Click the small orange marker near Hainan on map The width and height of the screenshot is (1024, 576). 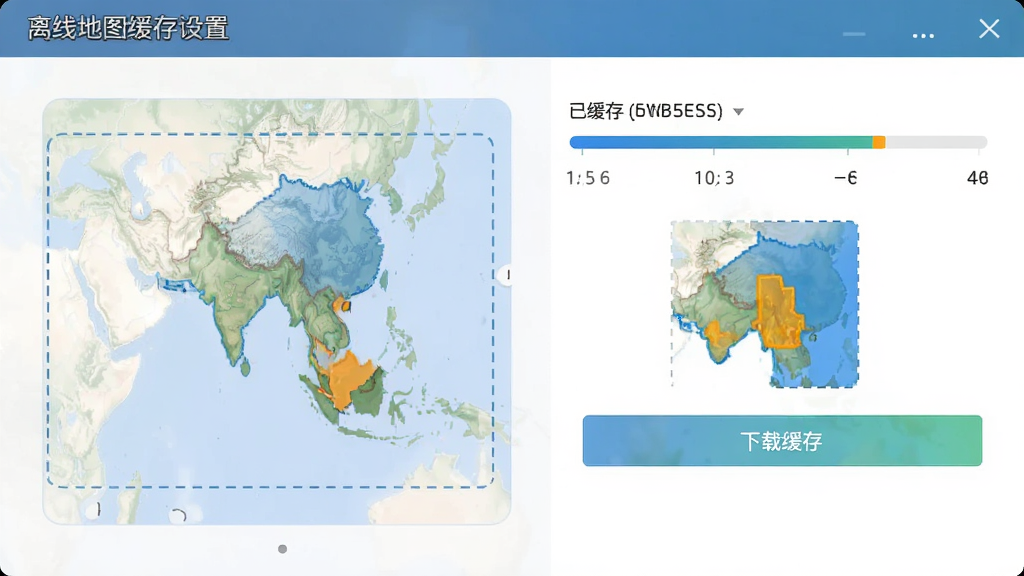click(342, 304)
